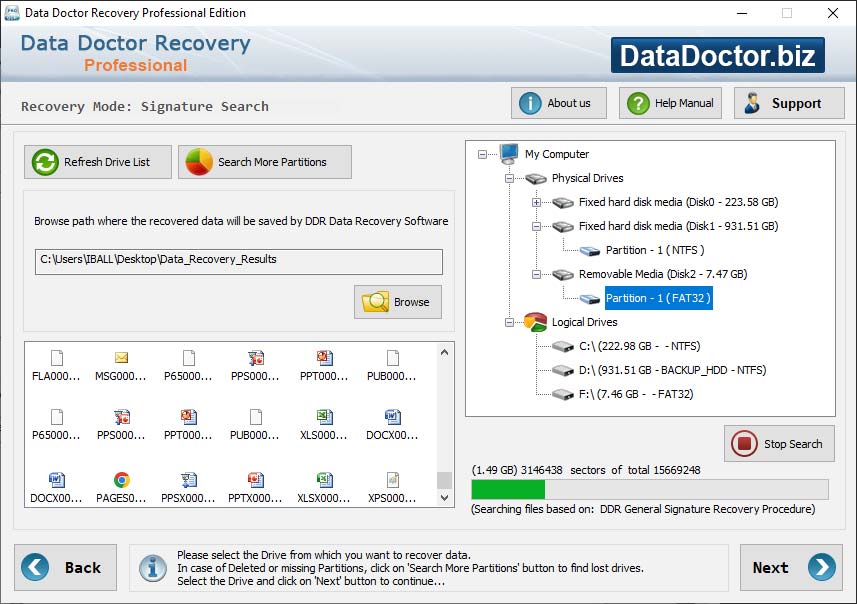
Task: Collapse the Removable Media Disk2 node
Action: 537,274
